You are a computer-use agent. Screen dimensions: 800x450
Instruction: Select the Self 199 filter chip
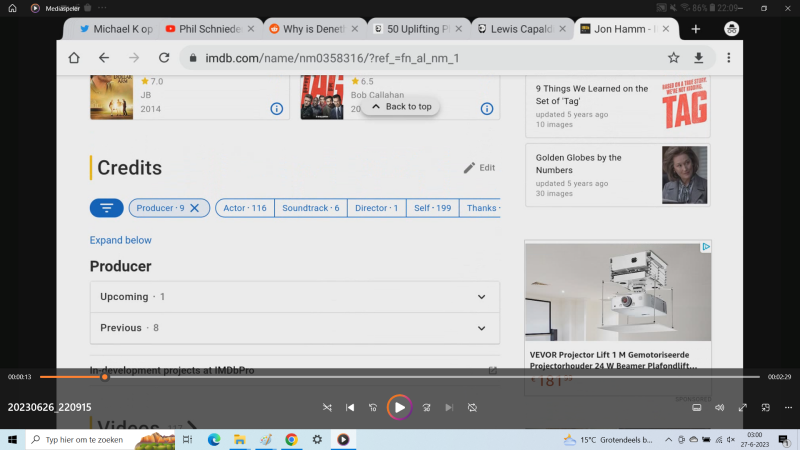click(x=433, y=208)
